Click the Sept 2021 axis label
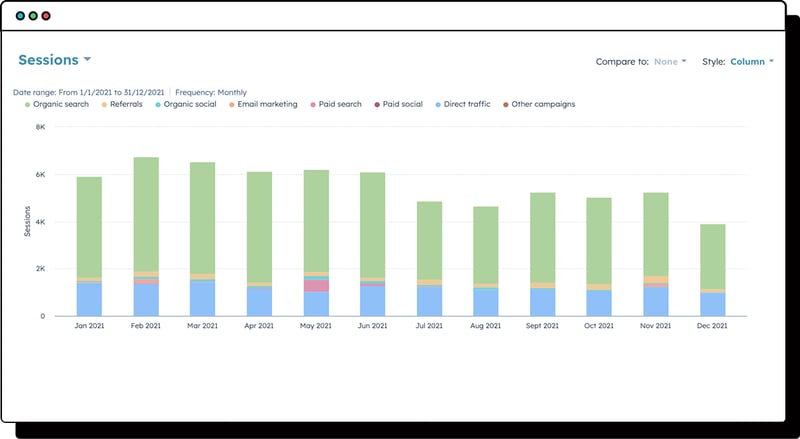800x439 pixels. [542, 326]
